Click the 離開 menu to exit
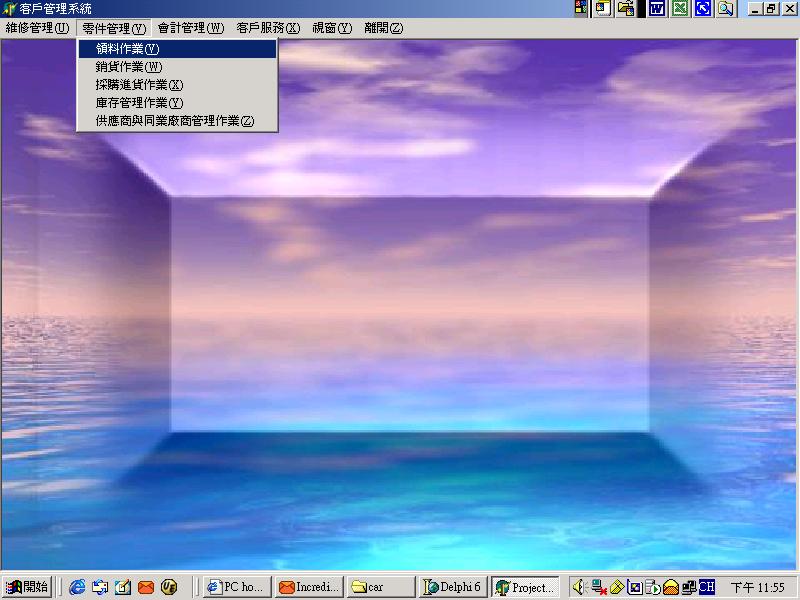The height and width of the screenshot is (600, 800). tap(383, 28)
